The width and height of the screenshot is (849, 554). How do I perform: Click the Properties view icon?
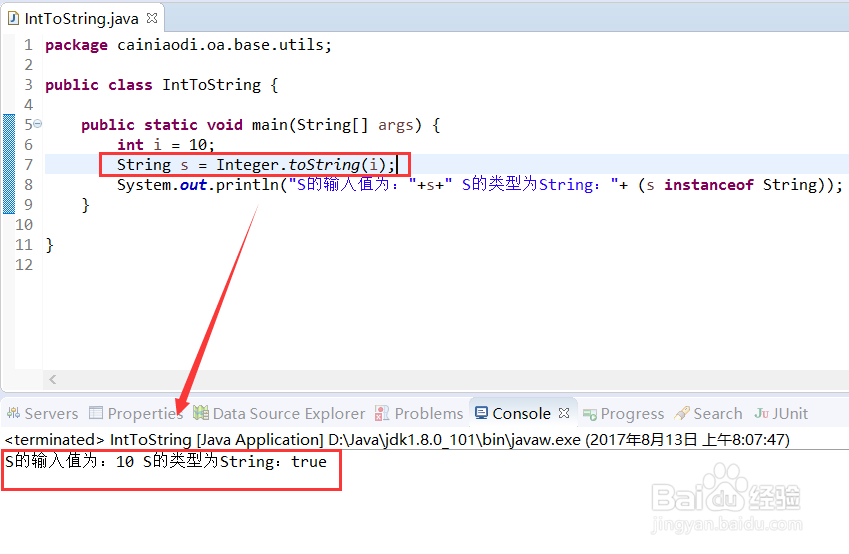point(96,413)
